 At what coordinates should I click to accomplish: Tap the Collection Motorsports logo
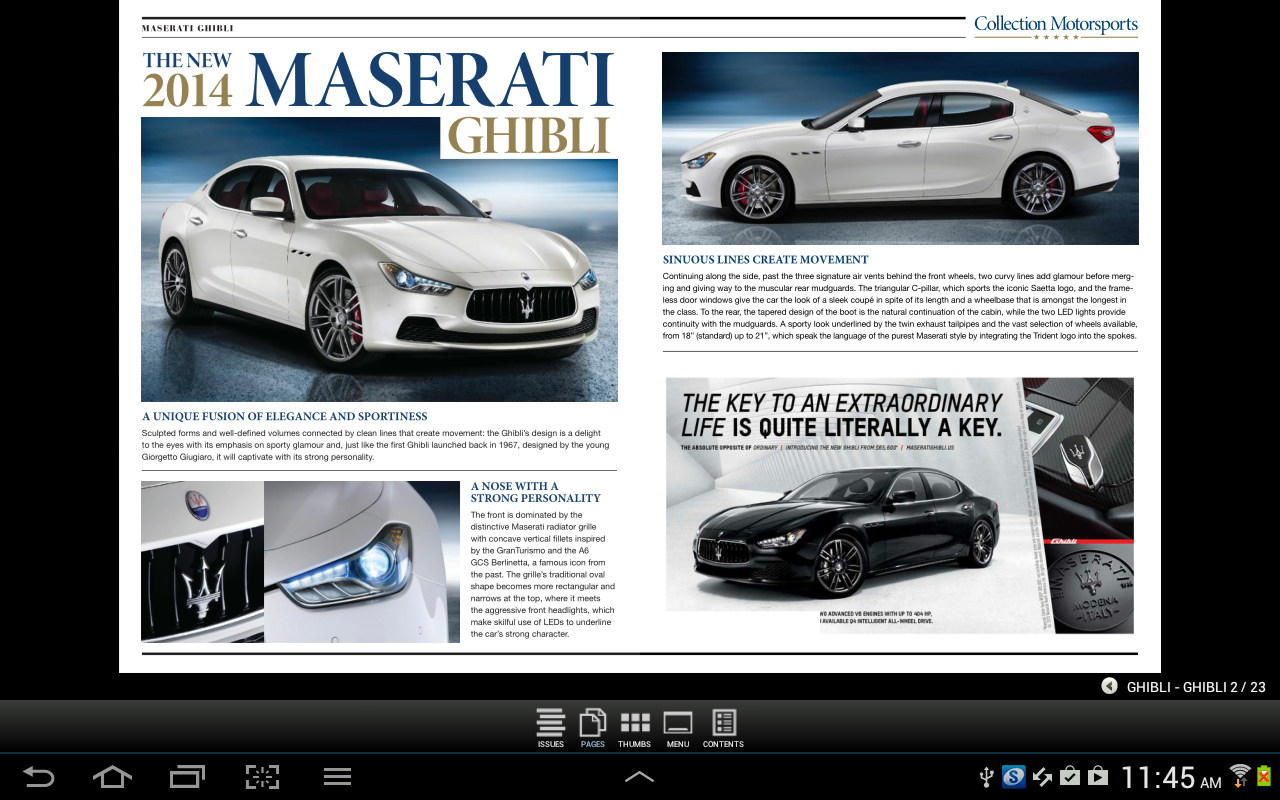coord(1056,27)
